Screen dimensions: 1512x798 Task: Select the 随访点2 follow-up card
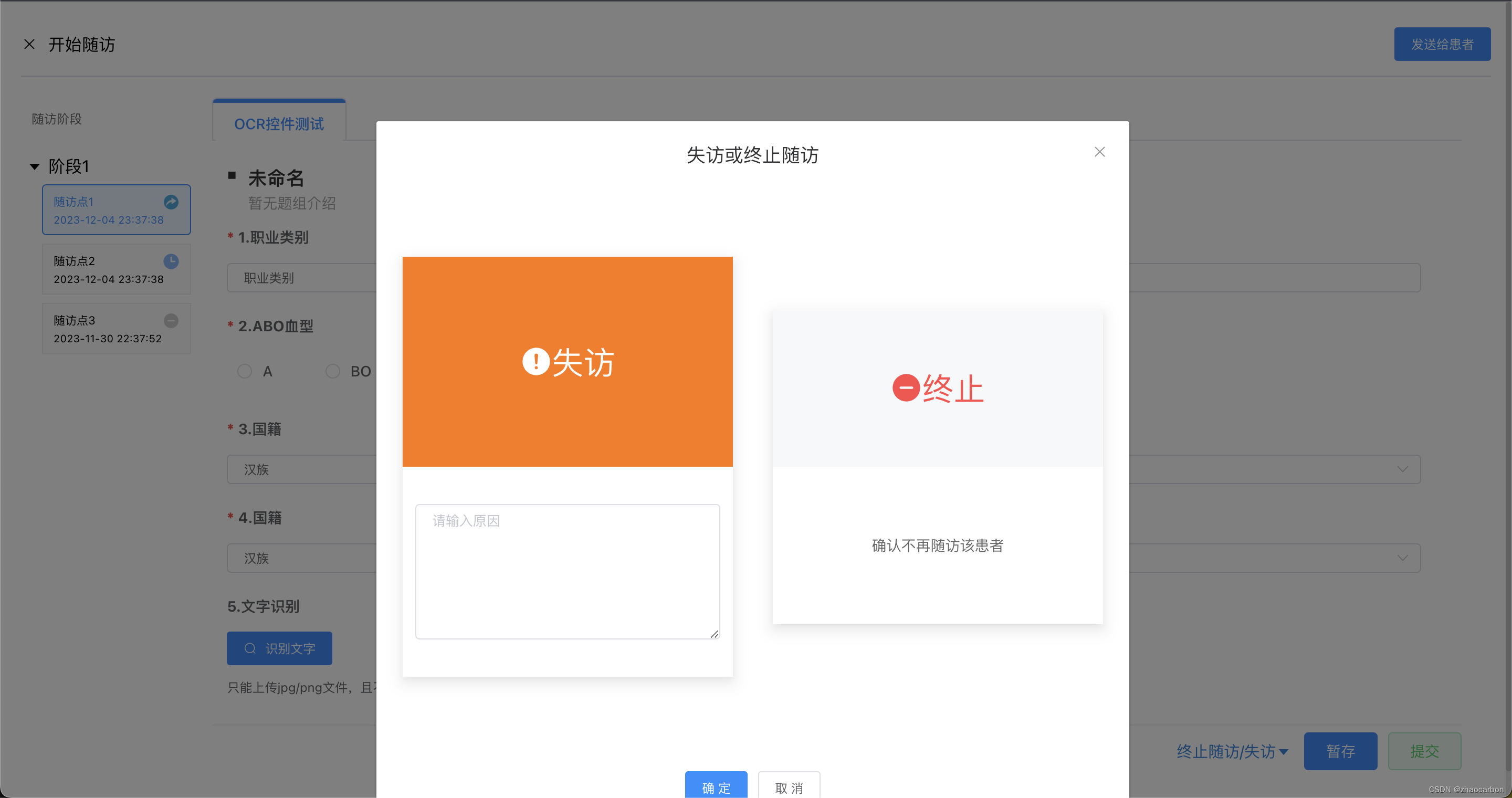(x=116, y=269)
